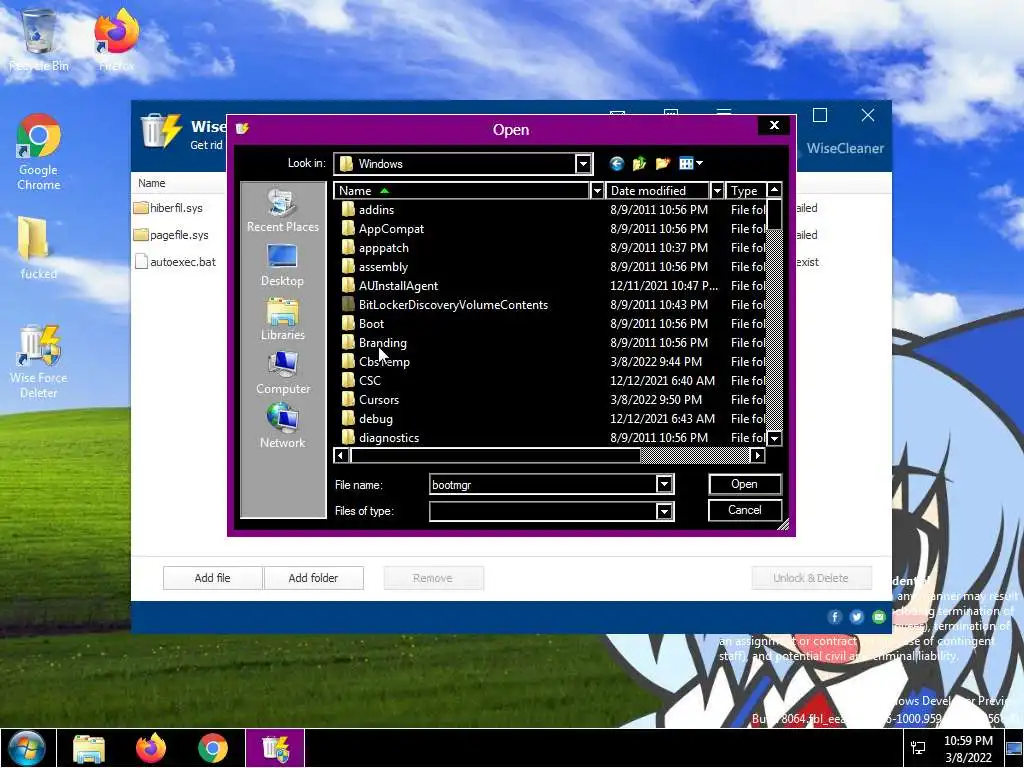Select Computer in the places sidebar
The width and height of the screenshot is (1024, 768).
pyautogui.click(x=283, y=373)
